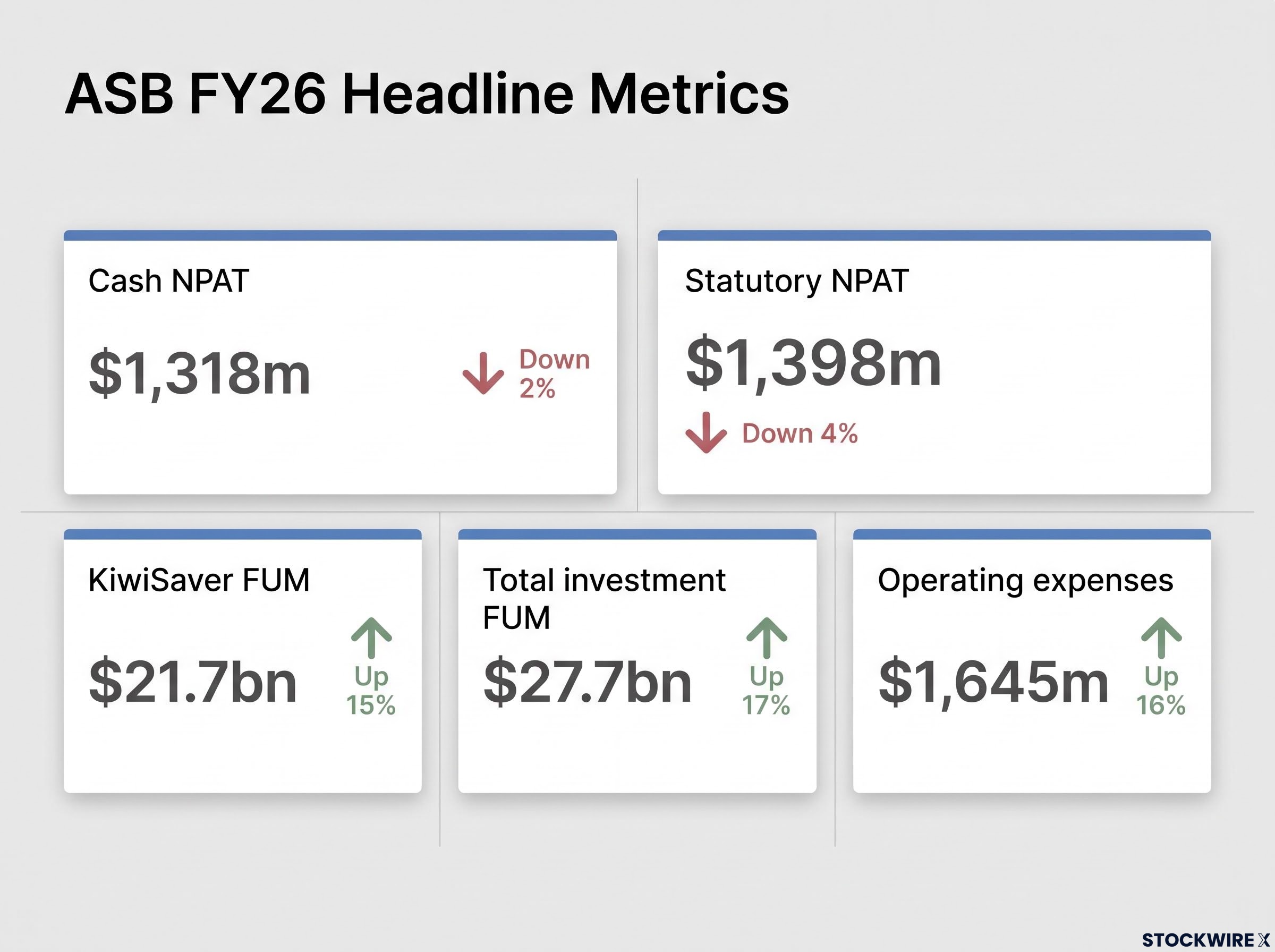Viewport: 1275px width, 952px height.
Task: Select the "Statutory NPAT" card label
Action: [797, 282]
